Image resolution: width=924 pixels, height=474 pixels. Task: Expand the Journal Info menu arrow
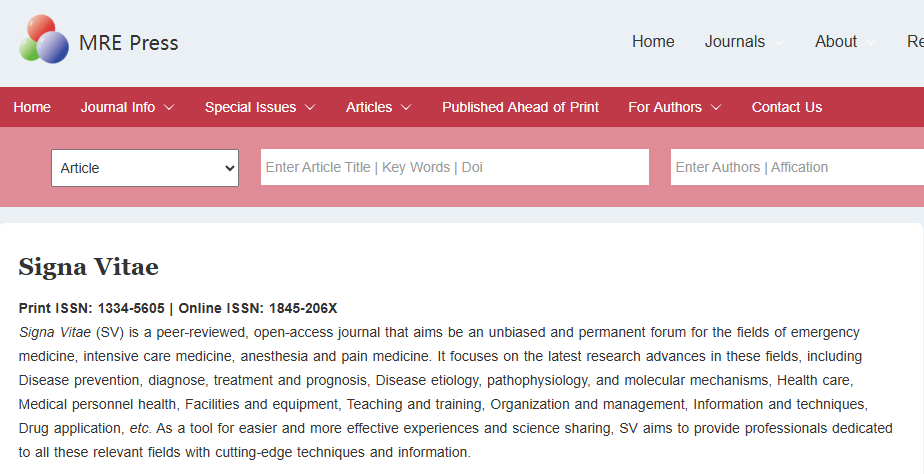[169, 107]
